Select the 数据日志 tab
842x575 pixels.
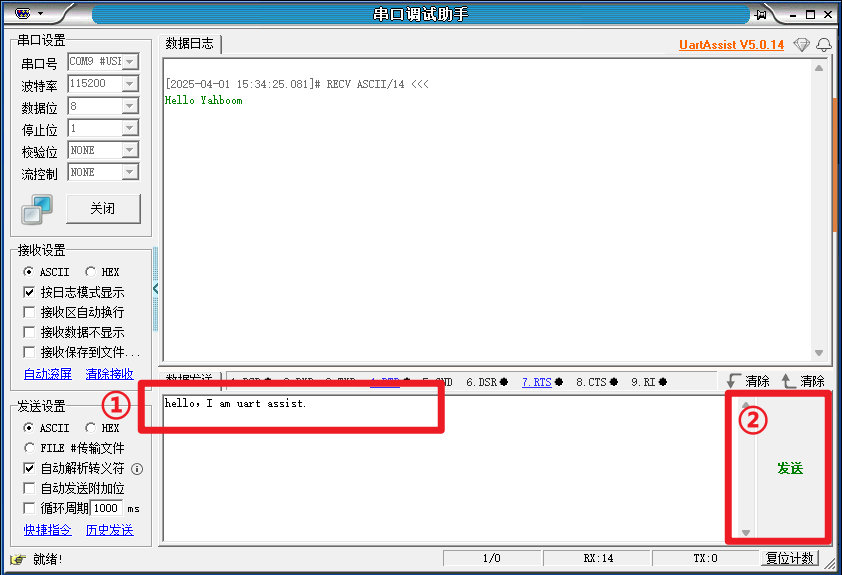coord(190,44)
